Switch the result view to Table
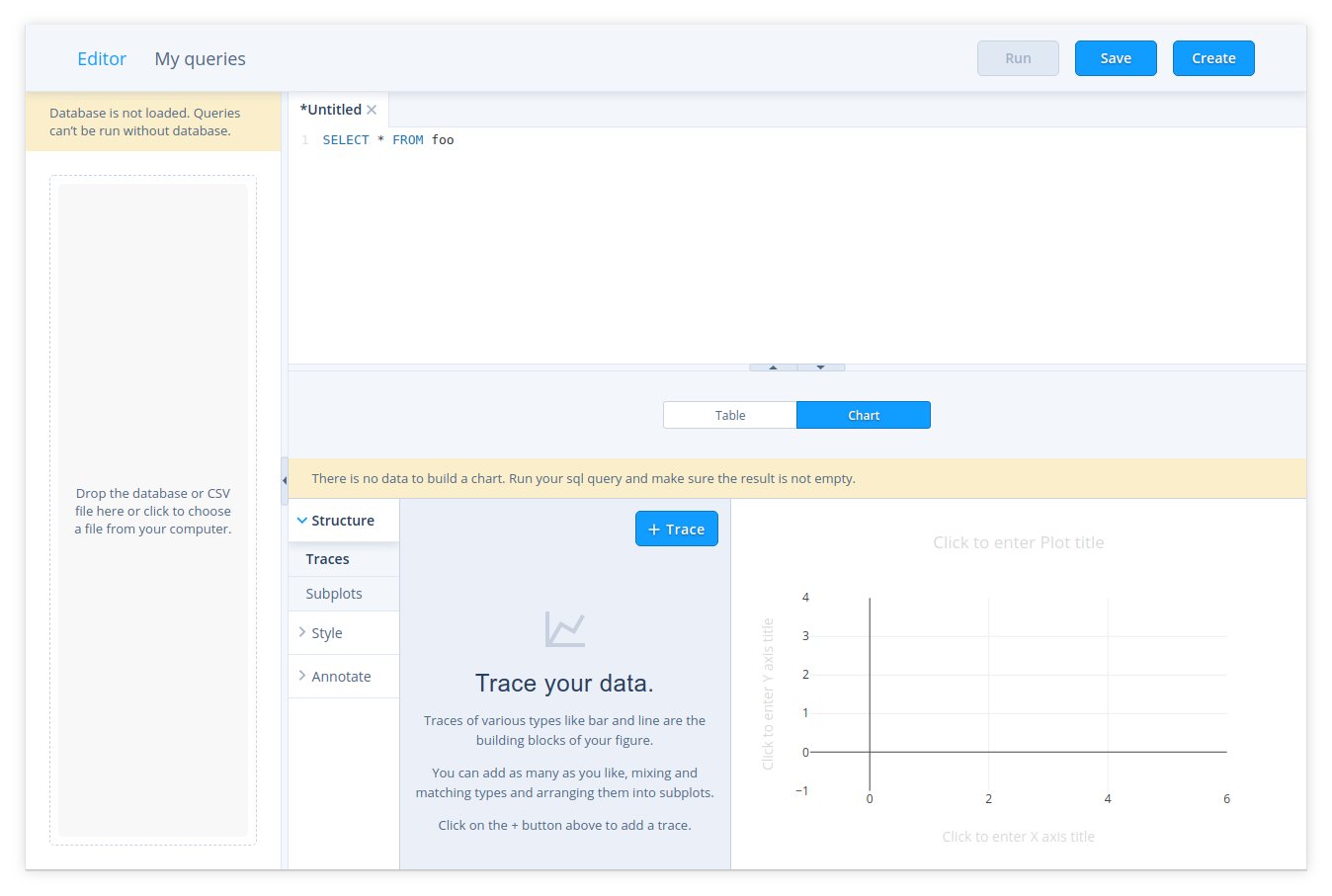1332x896 pixels. (x=729, y=415)
